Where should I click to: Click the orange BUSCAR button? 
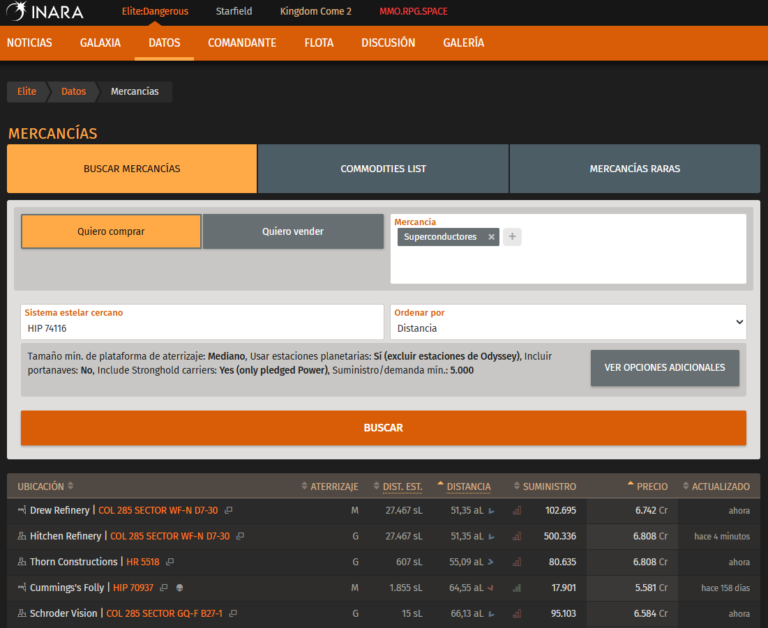click(x=383, y=428)
